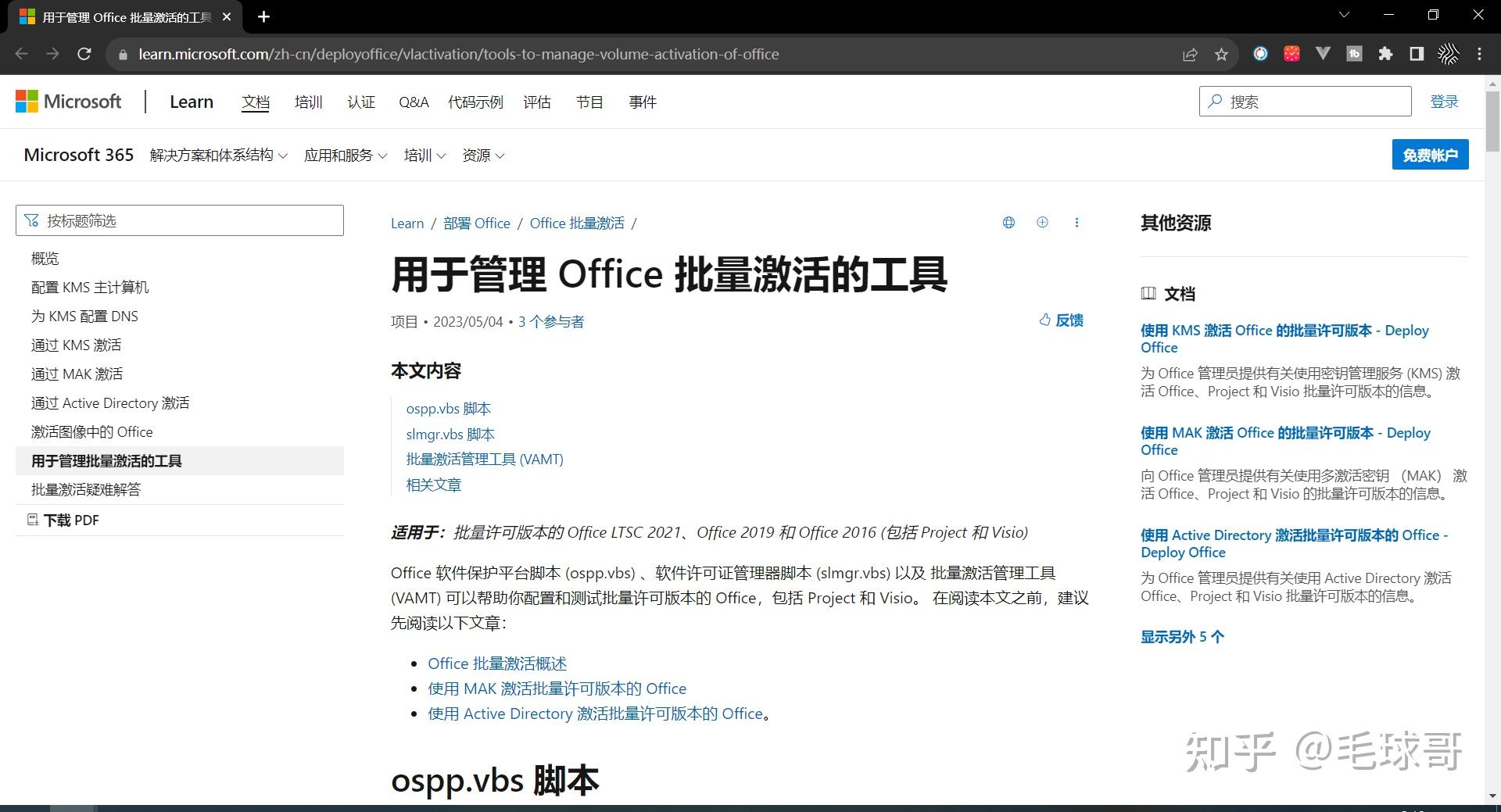Jump to 相关文章 section
This screenshot has height=812, width=1501.
[x=434, y=485]
